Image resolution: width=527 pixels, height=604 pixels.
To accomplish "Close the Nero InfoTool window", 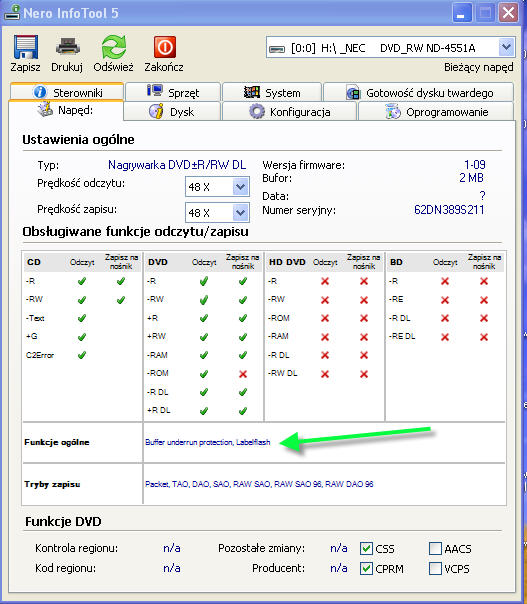I will tap(509, 13).
